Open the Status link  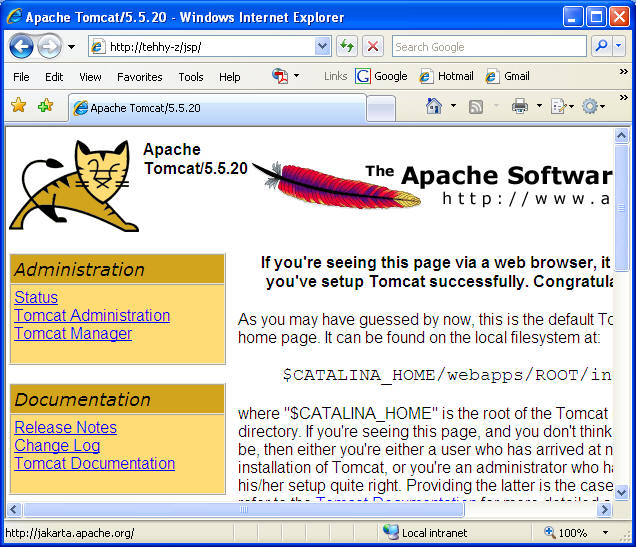(x=36, y=297)
